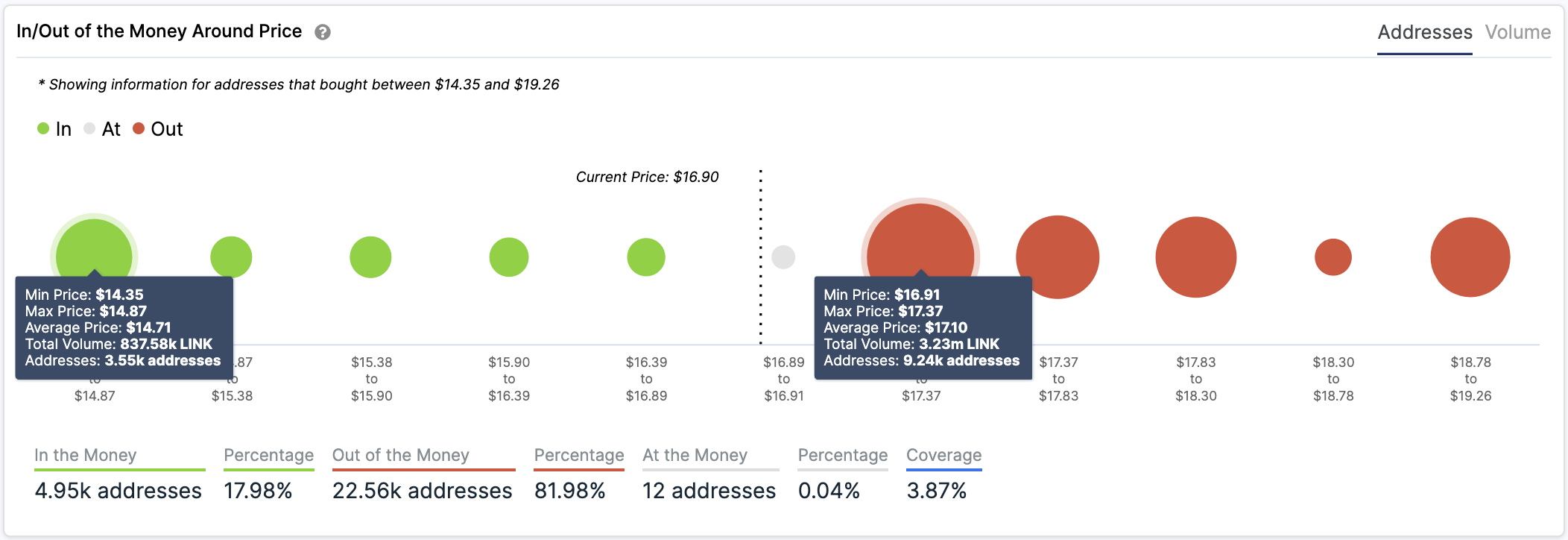Toggle the grey At legend item
The height and width of the screenshot is (540, 1568).
coord(102,129)
